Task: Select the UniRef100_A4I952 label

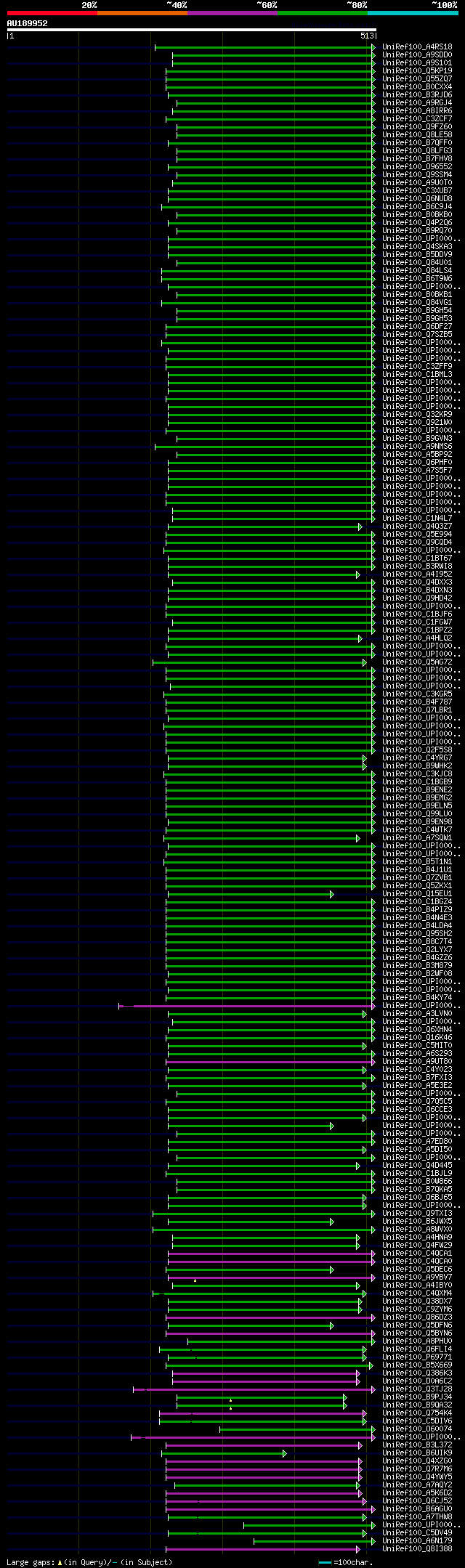Action: coord(417,574)
